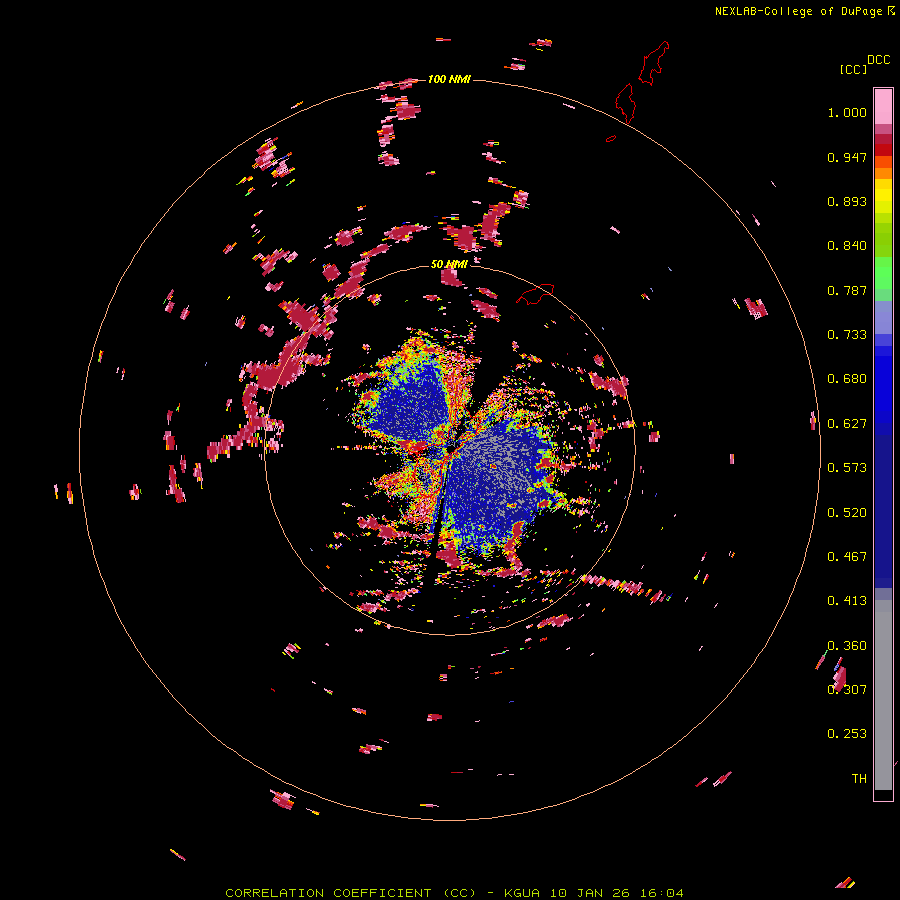Click the 100 NMI range ring label
900x900 pixels.
tap(449, 79)
